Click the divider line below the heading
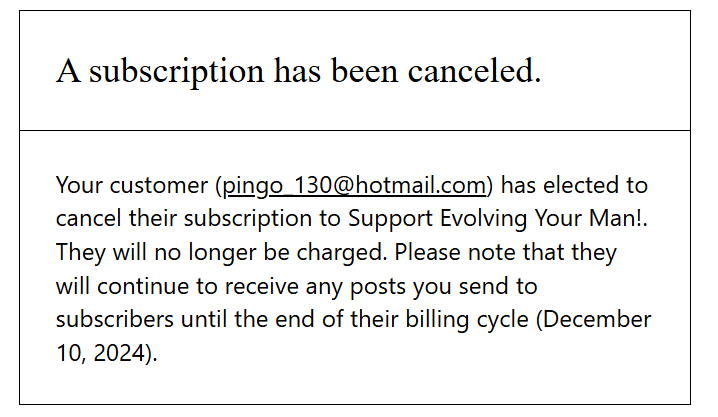Screen dimensions: 718x417 (355, 130)
